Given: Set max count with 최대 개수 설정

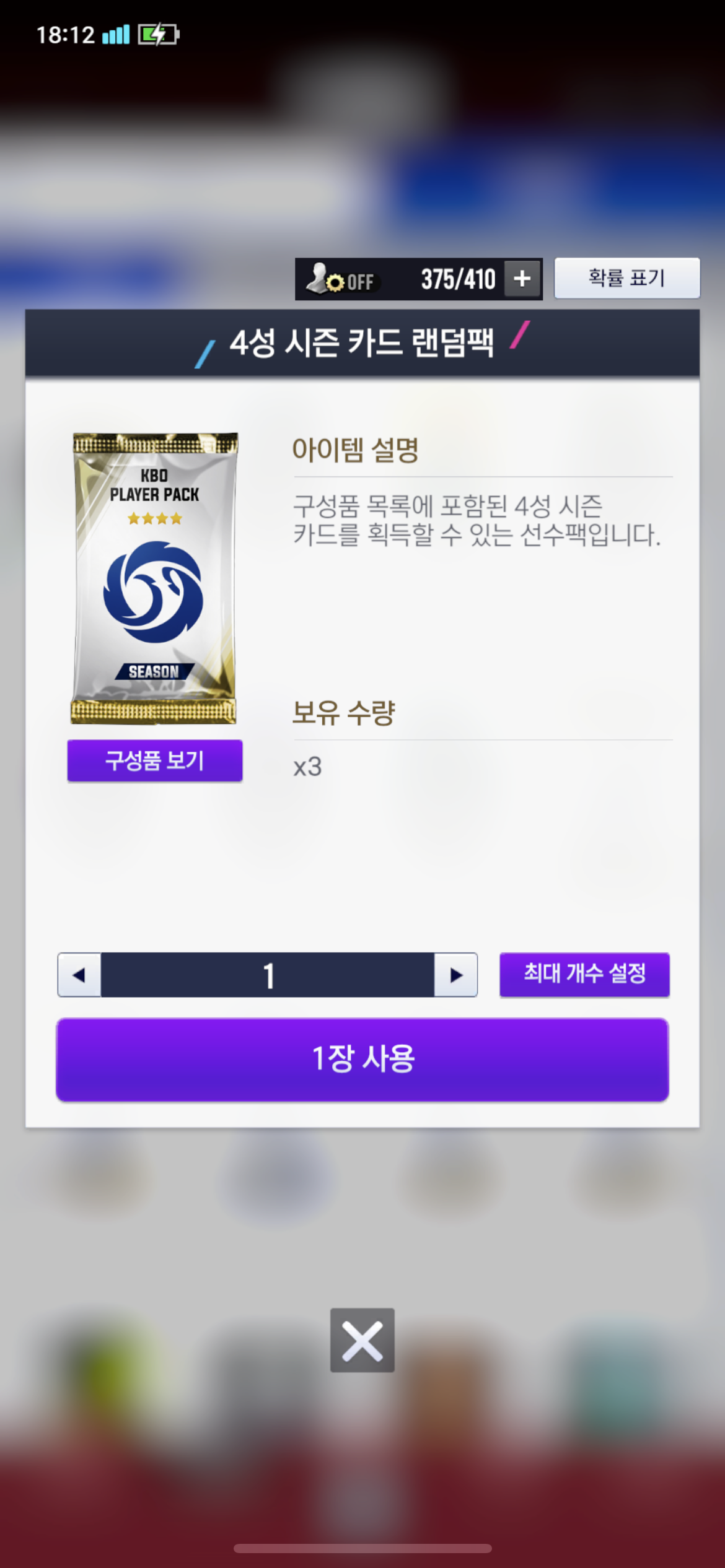Looking at the screenshot, I should [584, 974].
